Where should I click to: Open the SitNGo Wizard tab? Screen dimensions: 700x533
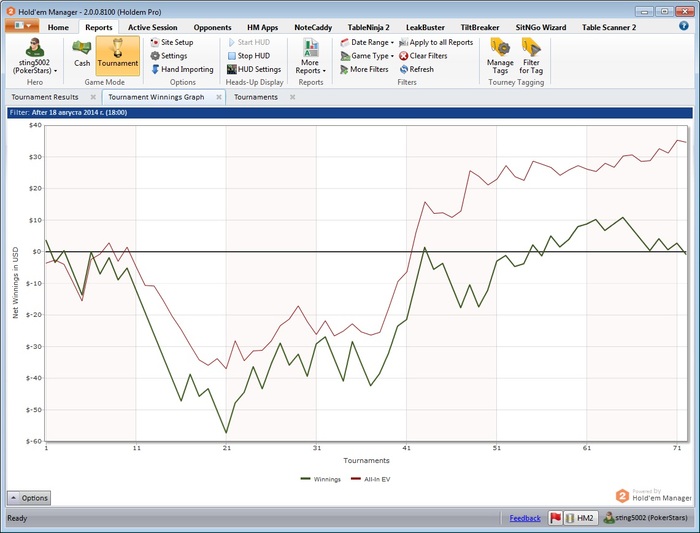tap(541, 27)
